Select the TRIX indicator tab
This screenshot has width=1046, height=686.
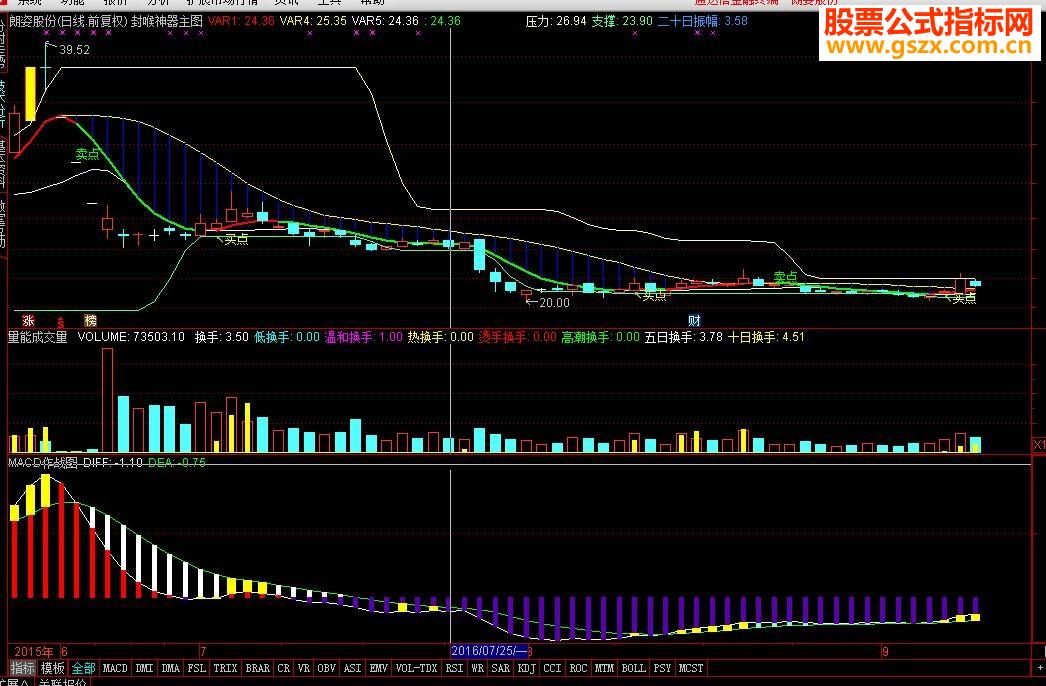point(225,668)
